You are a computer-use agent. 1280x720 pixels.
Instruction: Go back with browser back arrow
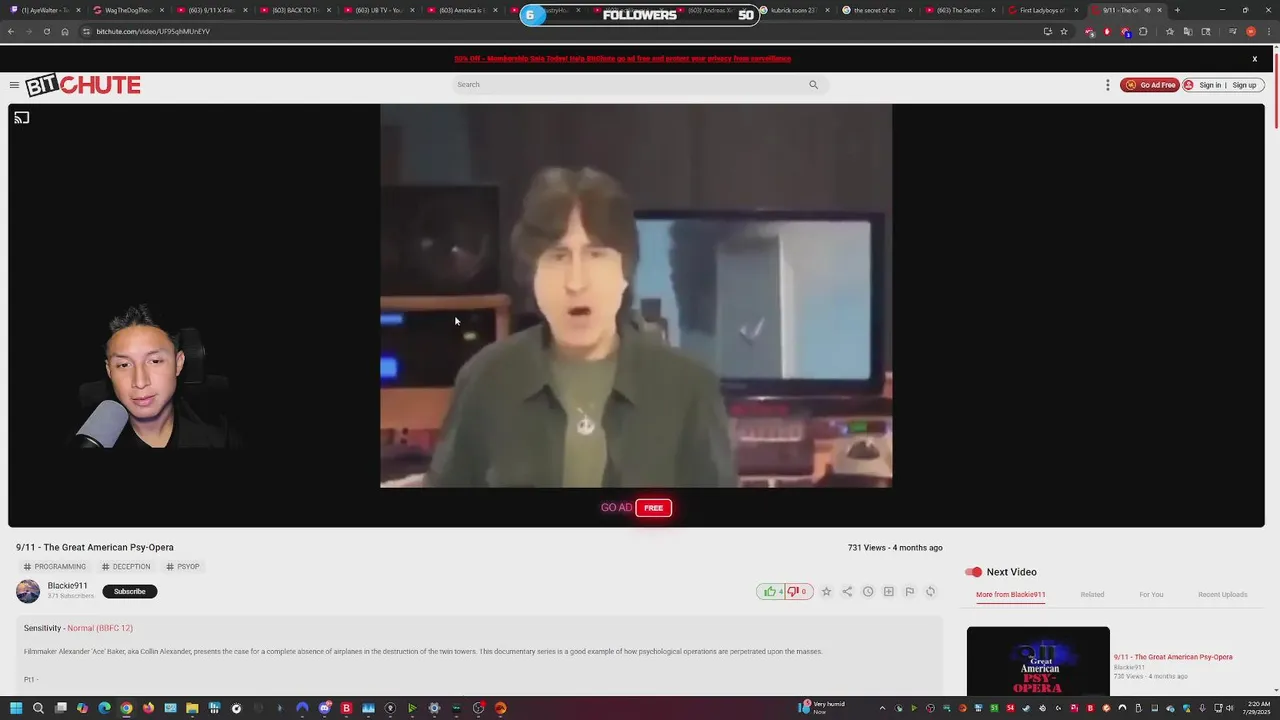point(10,31)
